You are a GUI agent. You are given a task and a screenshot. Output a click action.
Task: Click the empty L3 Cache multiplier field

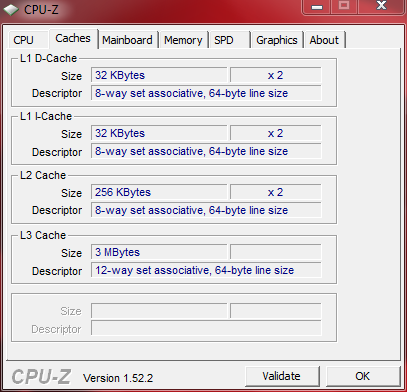[x=276, y=252]
